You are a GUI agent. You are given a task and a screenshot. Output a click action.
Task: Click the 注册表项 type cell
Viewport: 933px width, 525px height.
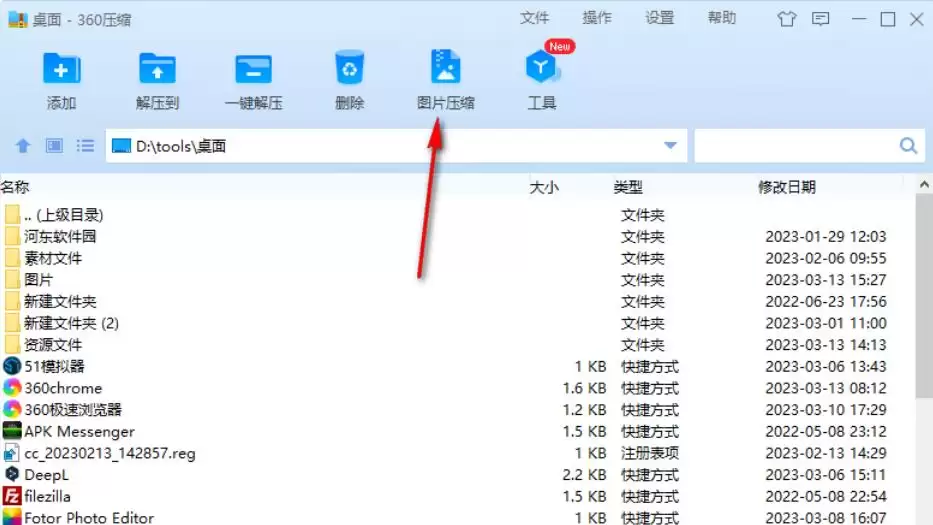pos(650,453)
